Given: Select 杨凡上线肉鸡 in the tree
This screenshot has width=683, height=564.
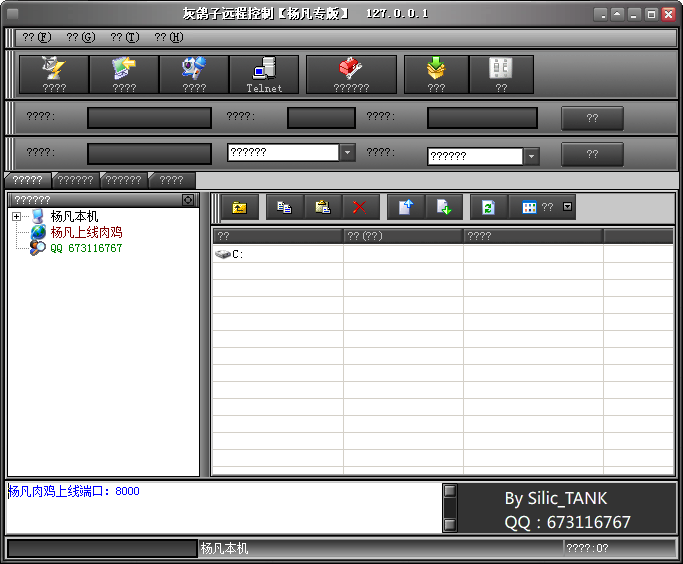Looking at the screenshot, I should point(86,232).
